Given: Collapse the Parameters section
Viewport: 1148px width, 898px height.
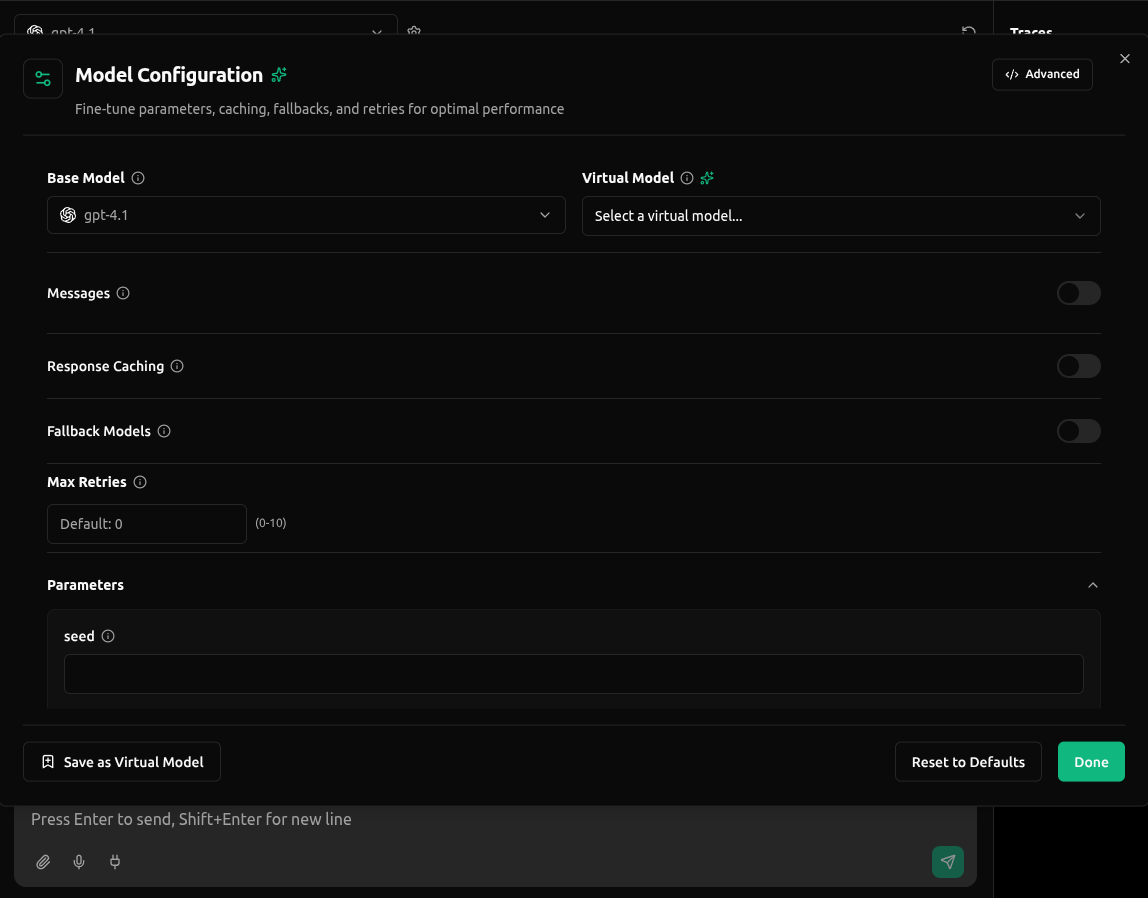Looking at the screenshot, I should (x=1092, y=585).
